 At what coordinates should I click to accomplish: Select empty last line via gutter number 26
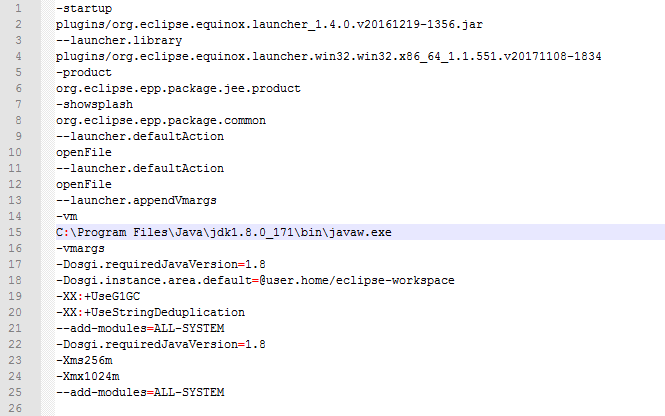click(x=15, y=408)
